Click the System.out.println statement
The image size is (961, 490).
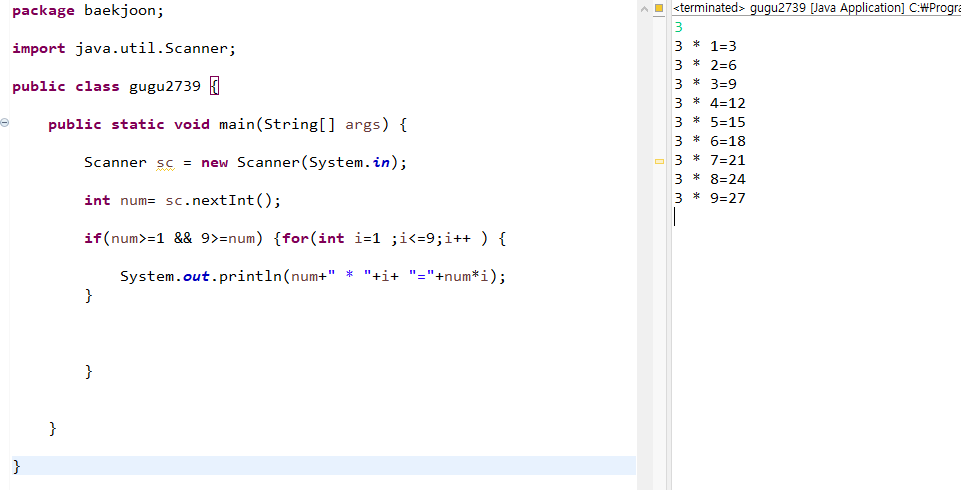313,276
